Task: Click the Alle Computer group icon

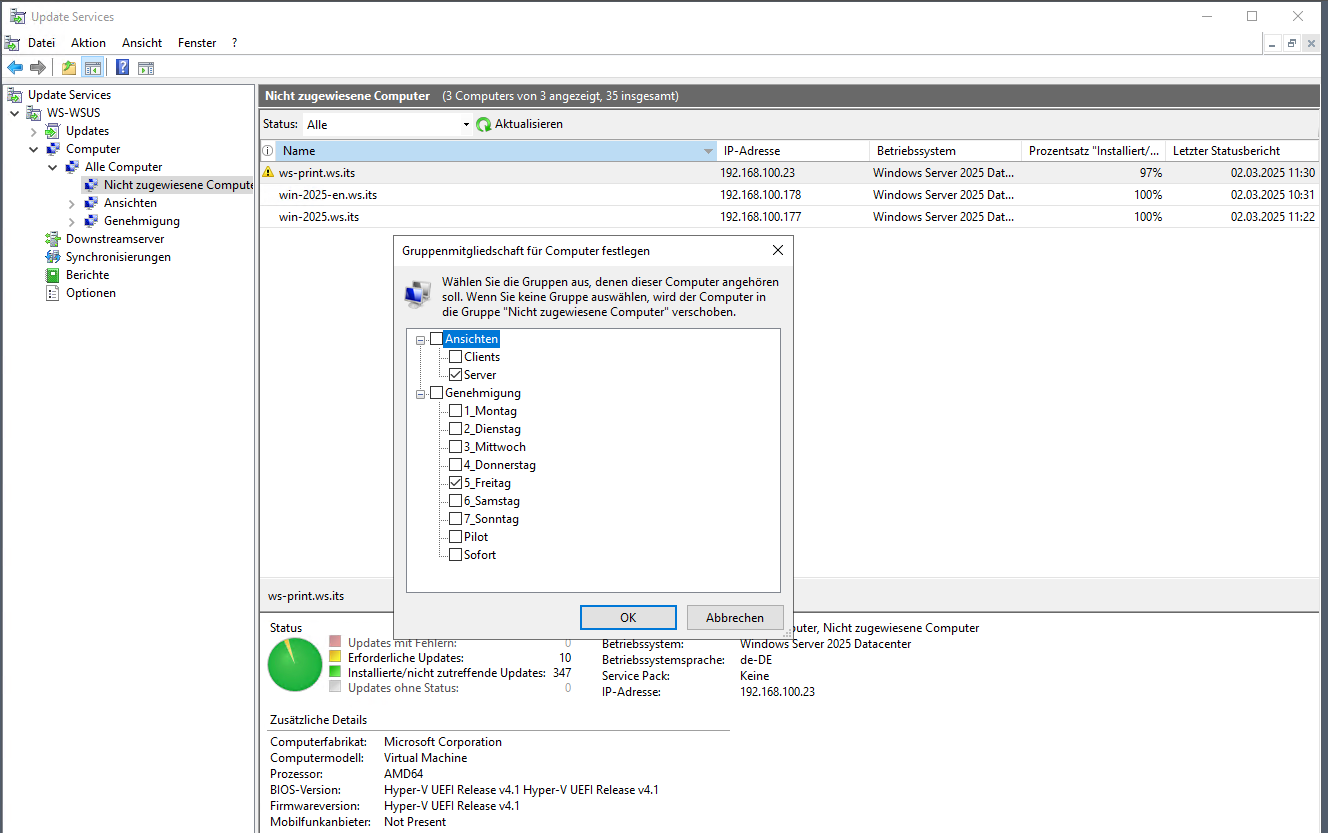Action: tap(72, 167)
